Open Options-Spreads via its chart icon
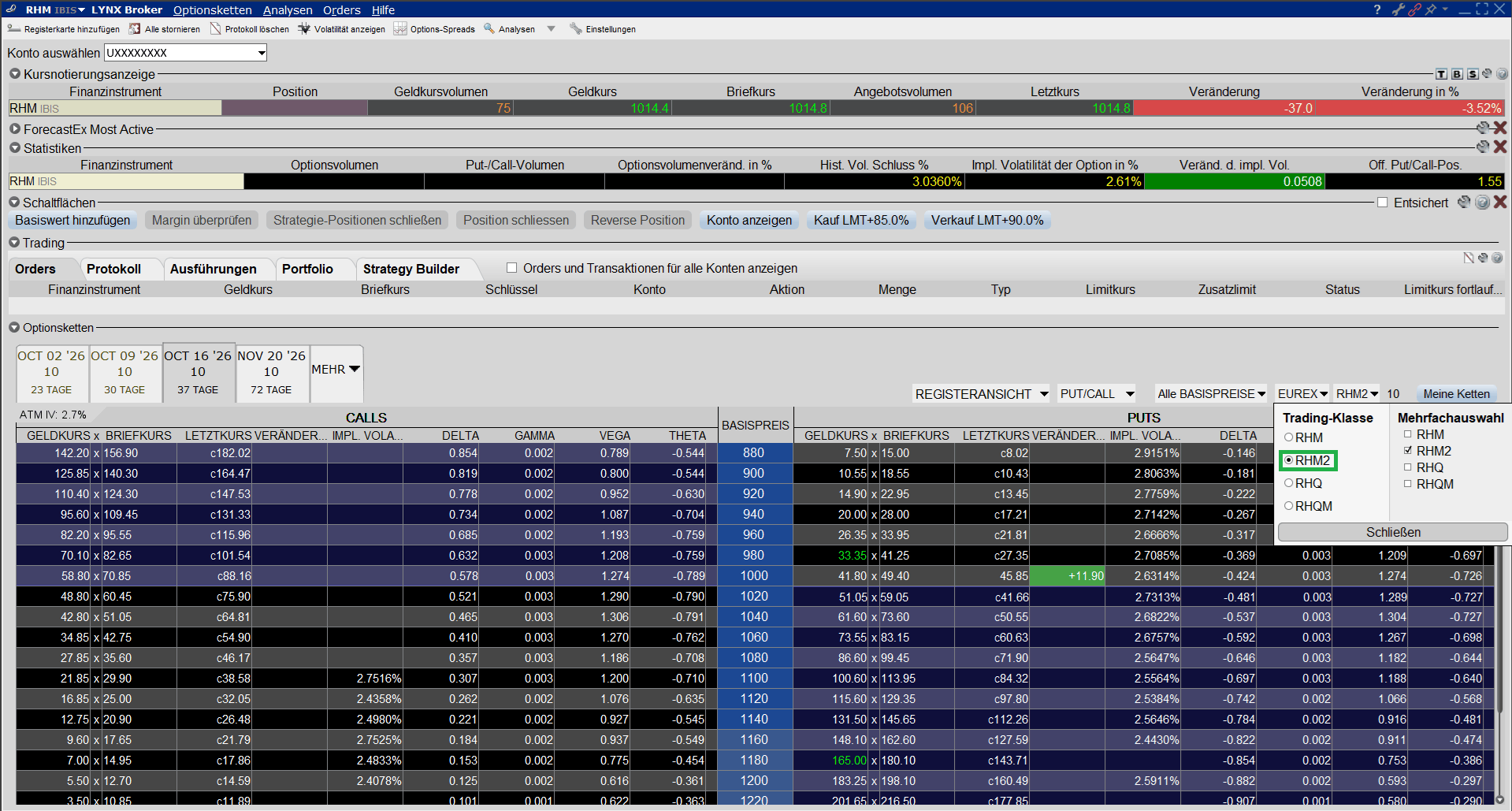1512x811 pixels. click(400, 29)
